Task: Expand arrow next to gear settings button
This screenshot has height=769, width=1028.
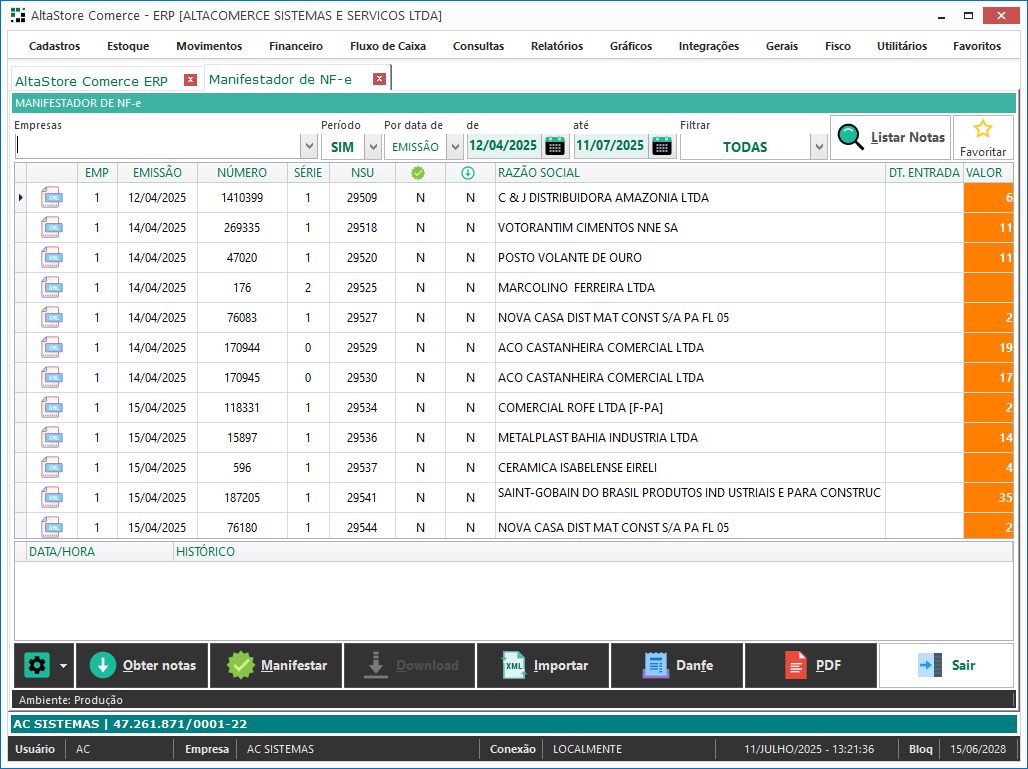Action: coord(64,665)
